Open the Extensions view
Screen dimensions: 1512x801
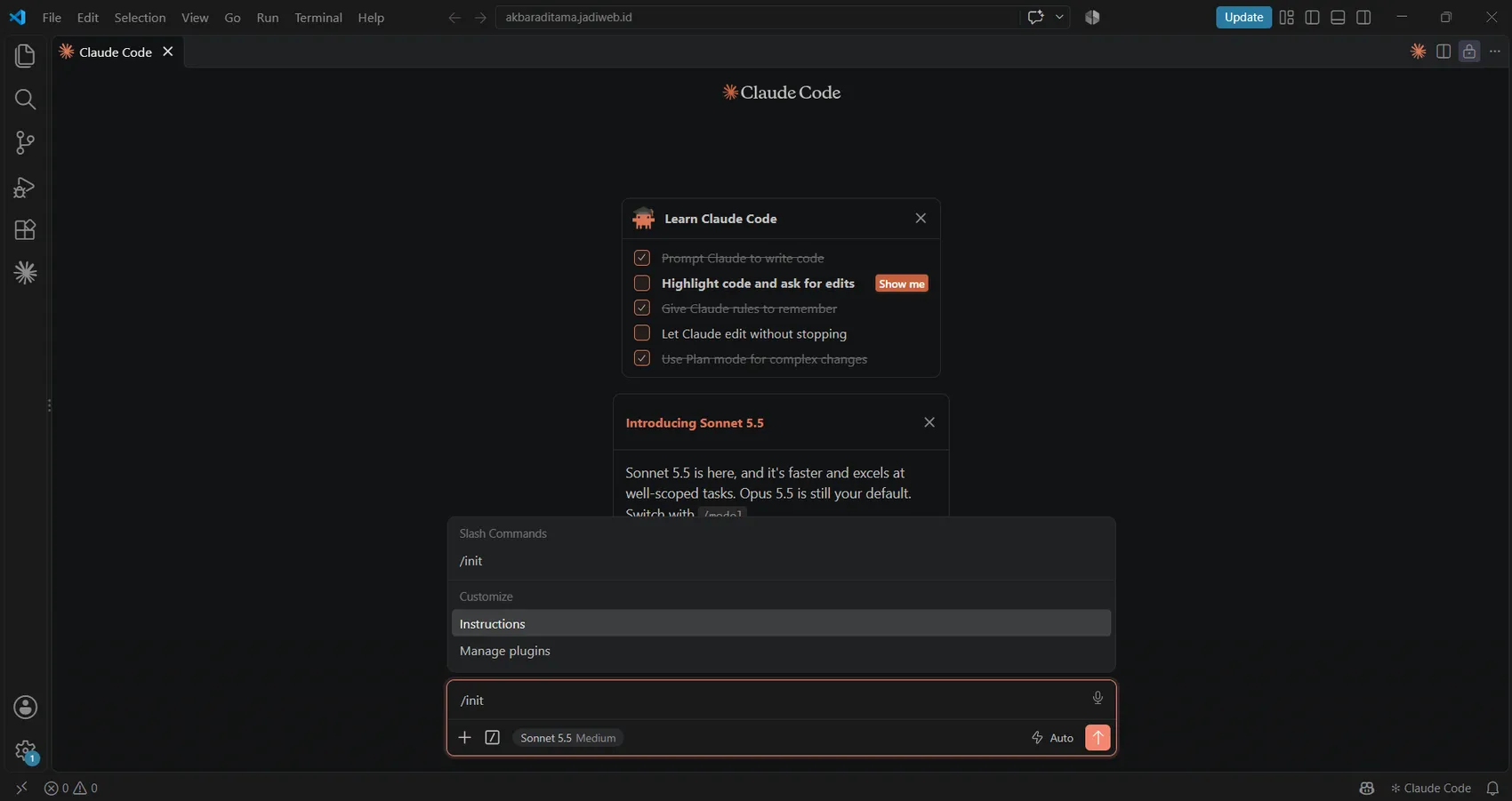coord(25,230)
